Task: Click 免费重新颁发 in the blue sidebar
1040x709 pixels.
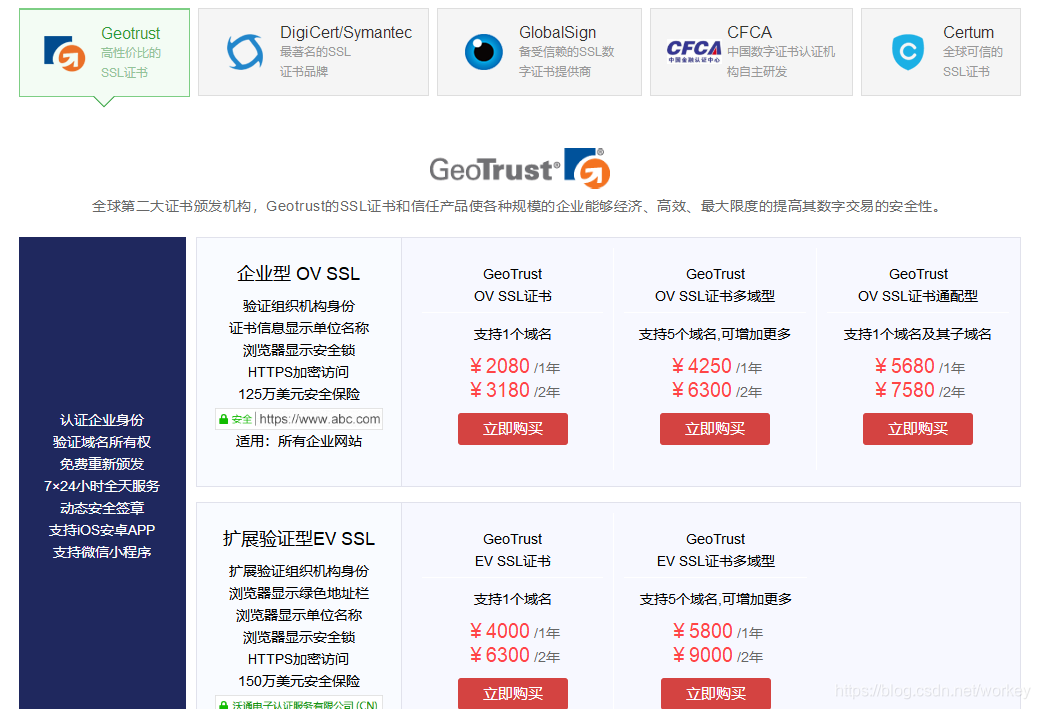Action: click(102, 464)
